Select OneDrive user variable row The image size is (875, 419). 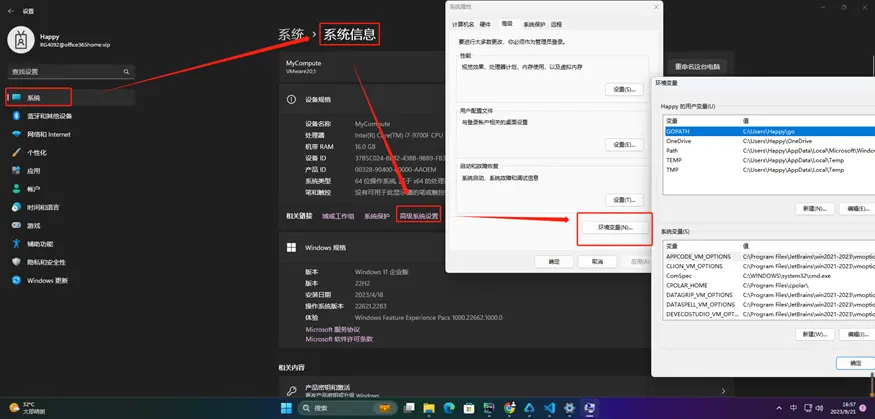[769, 141]
